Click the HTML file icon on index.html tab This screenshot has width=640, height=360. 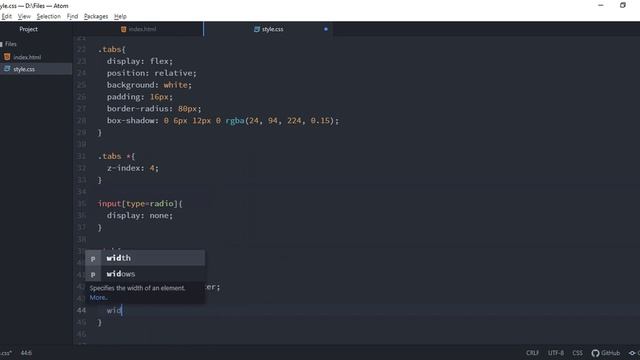tap(123, 29)
